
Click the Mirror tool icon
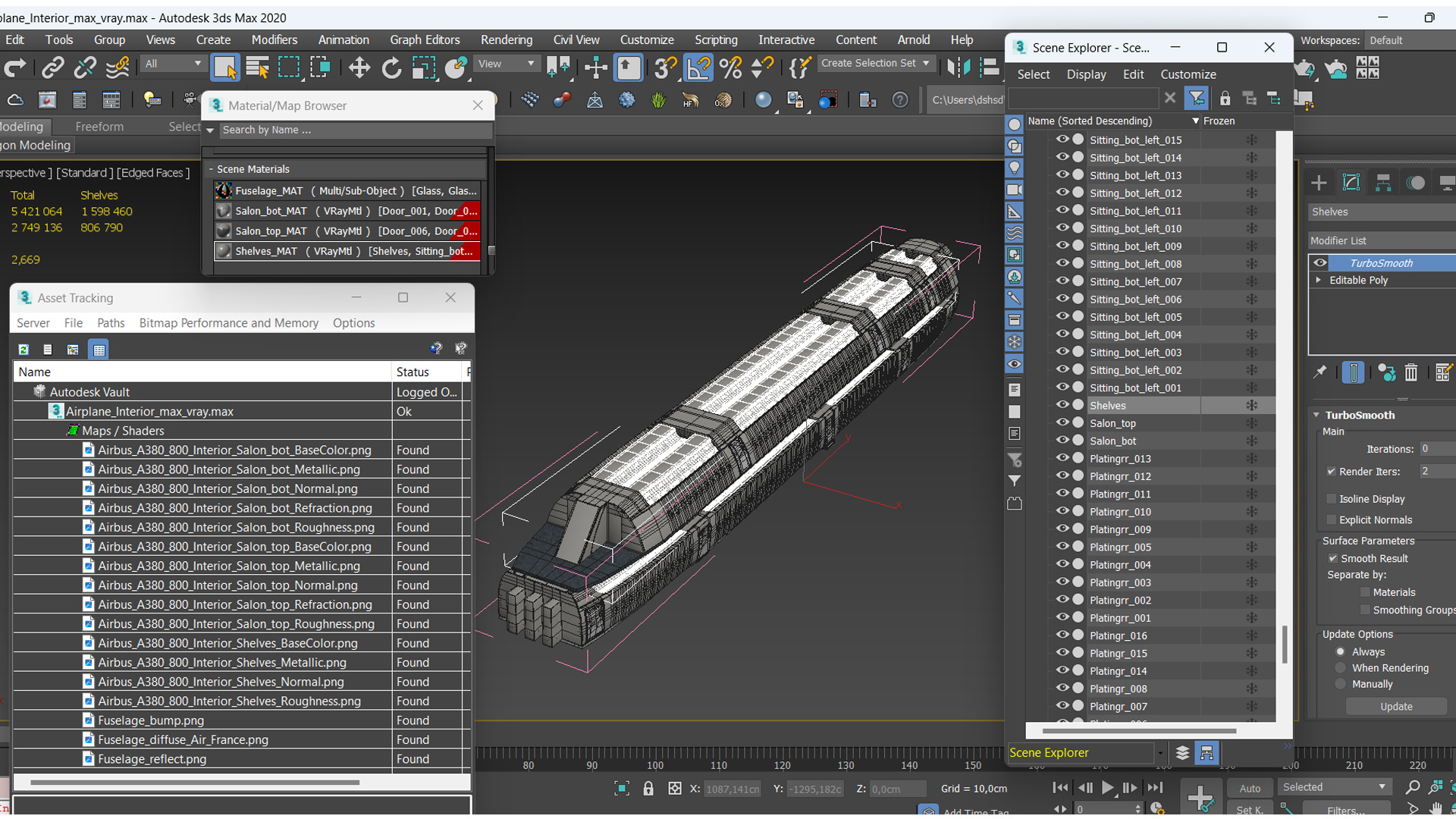[x=958, y=67]
